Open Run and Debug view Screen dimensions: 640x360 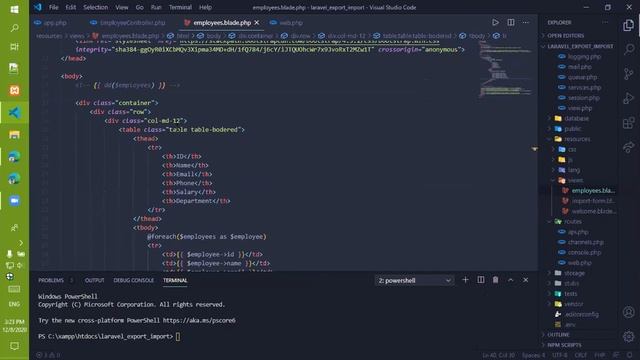click(x=629, y=98)
